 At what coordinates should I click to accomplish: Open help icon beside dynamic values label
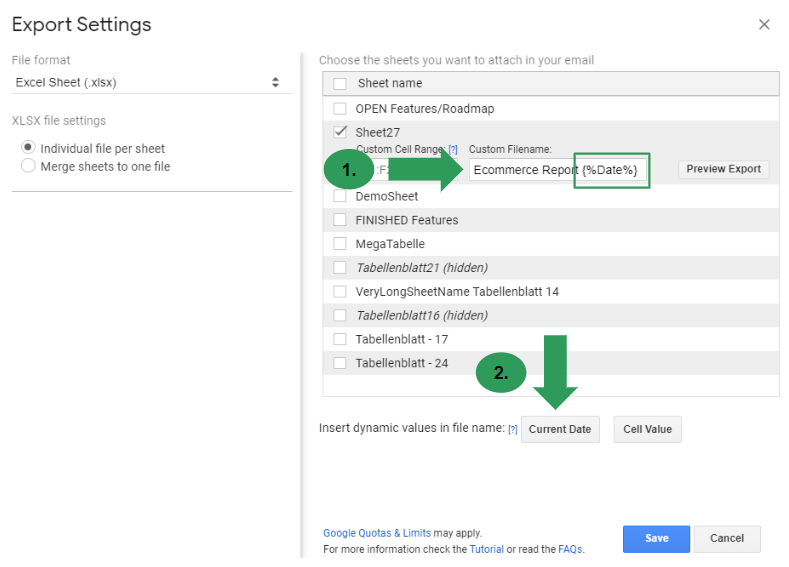point(513,429)
